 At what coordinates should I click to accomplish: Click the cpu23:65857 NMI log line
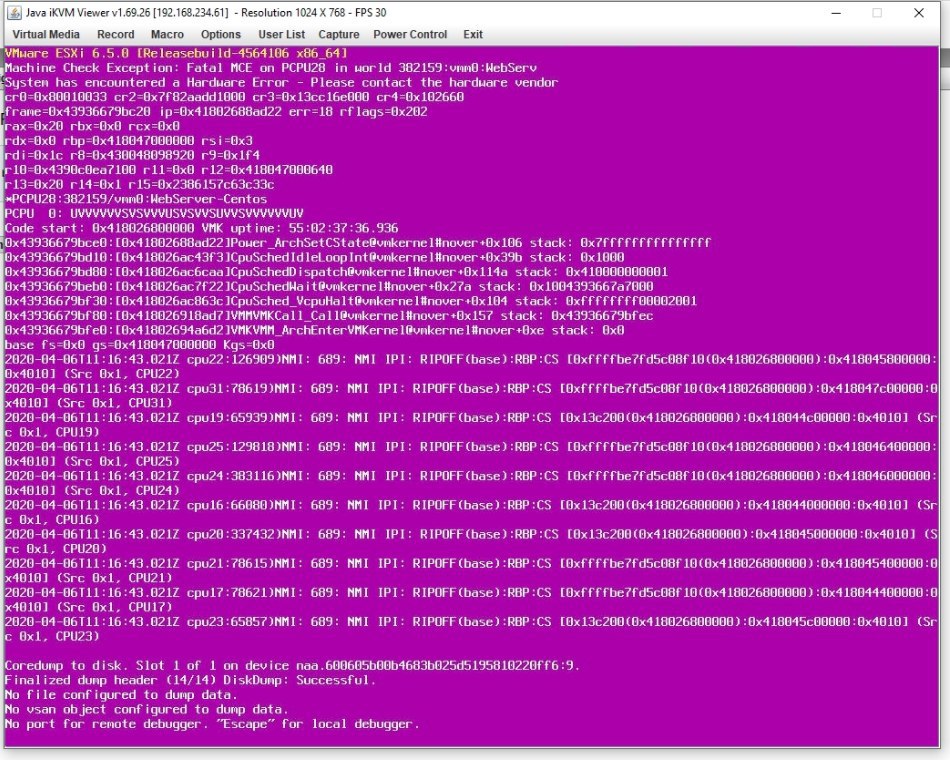471,628
